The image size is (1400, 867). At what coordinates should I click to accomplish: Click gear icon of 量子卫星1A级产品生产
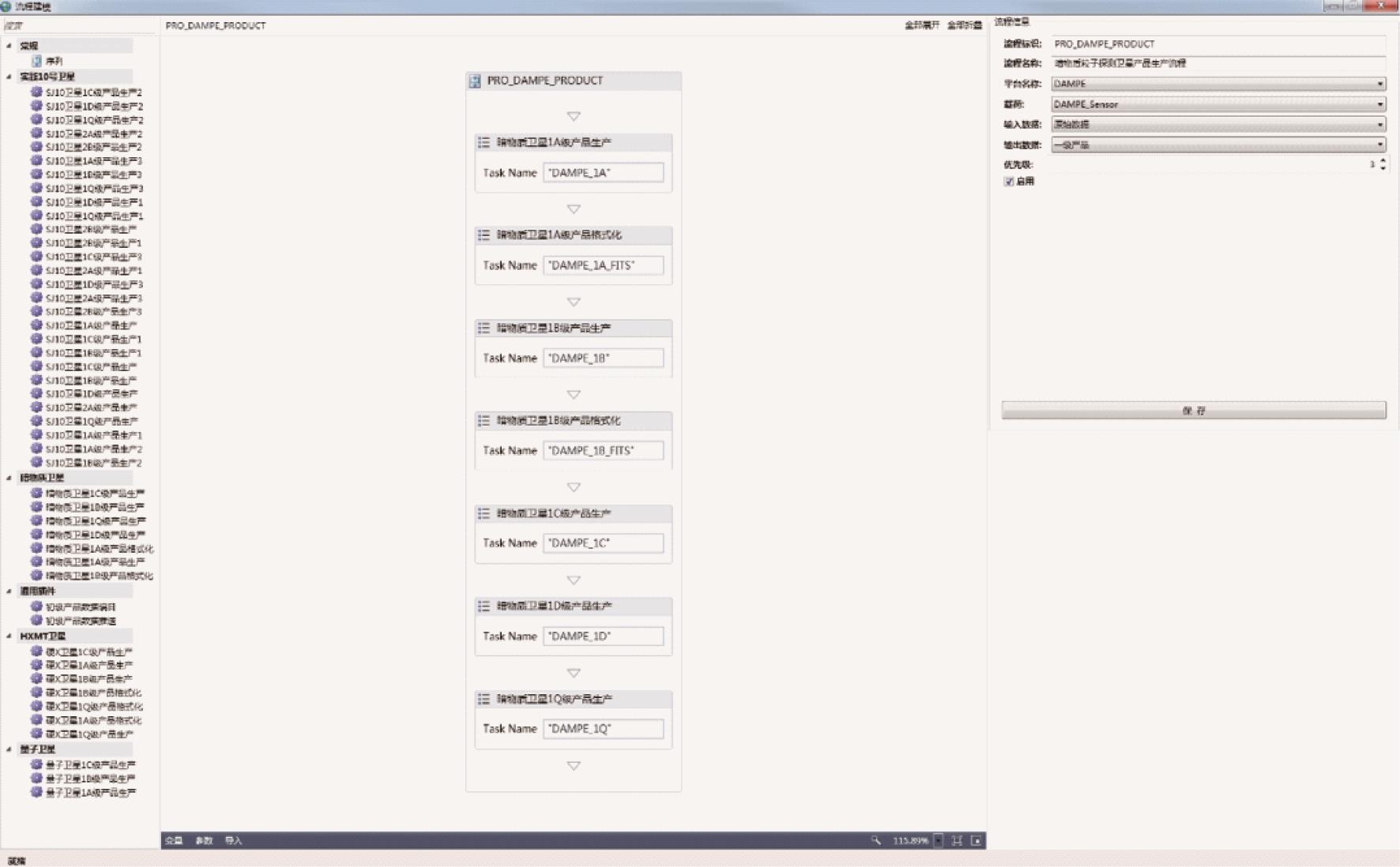click(x=36, y=792)
